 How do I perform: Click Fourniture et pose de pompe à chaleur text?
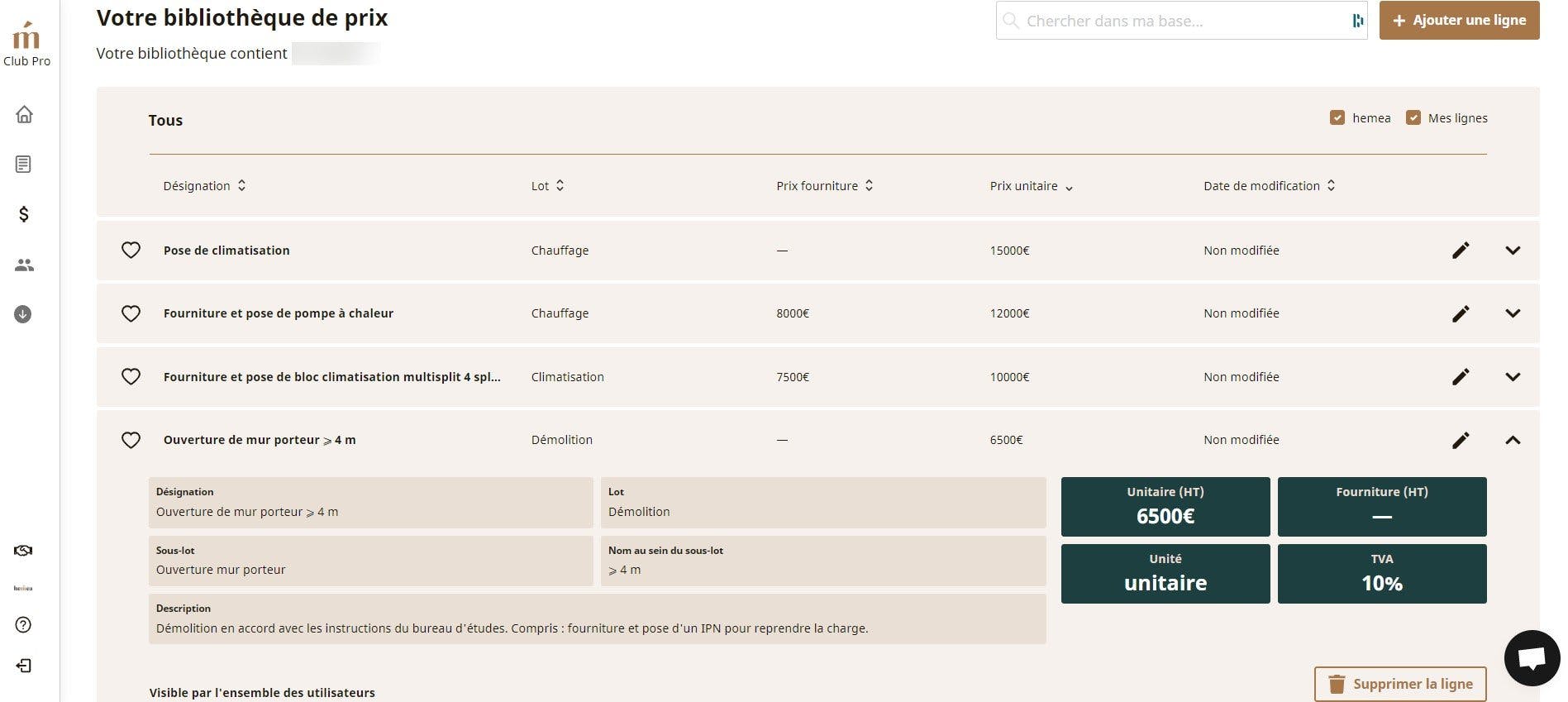click(279, 313)
